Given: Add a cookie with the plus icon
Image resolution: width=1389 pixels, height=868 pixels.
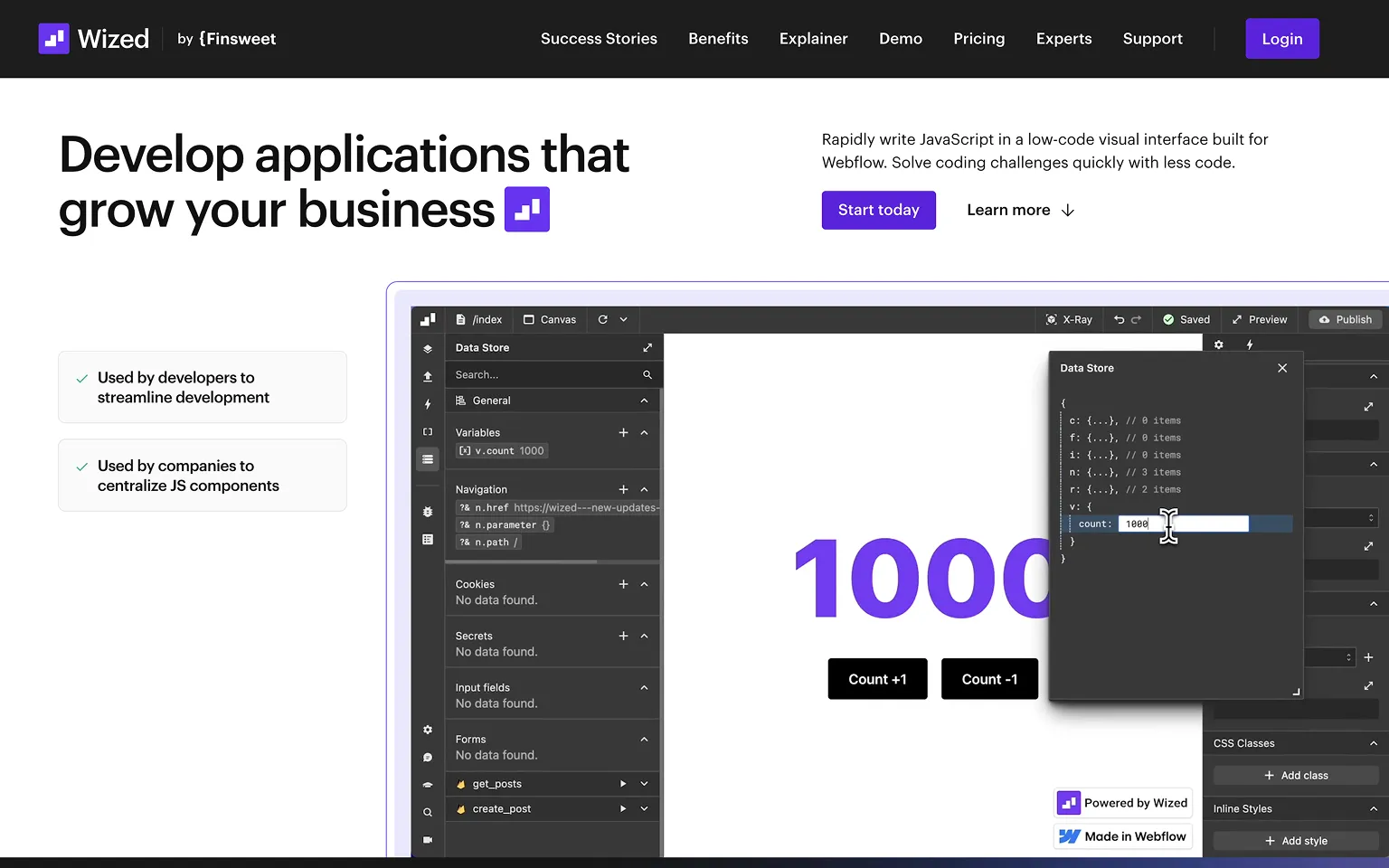Looking at the screenshot, I should [x=623, y=584].
